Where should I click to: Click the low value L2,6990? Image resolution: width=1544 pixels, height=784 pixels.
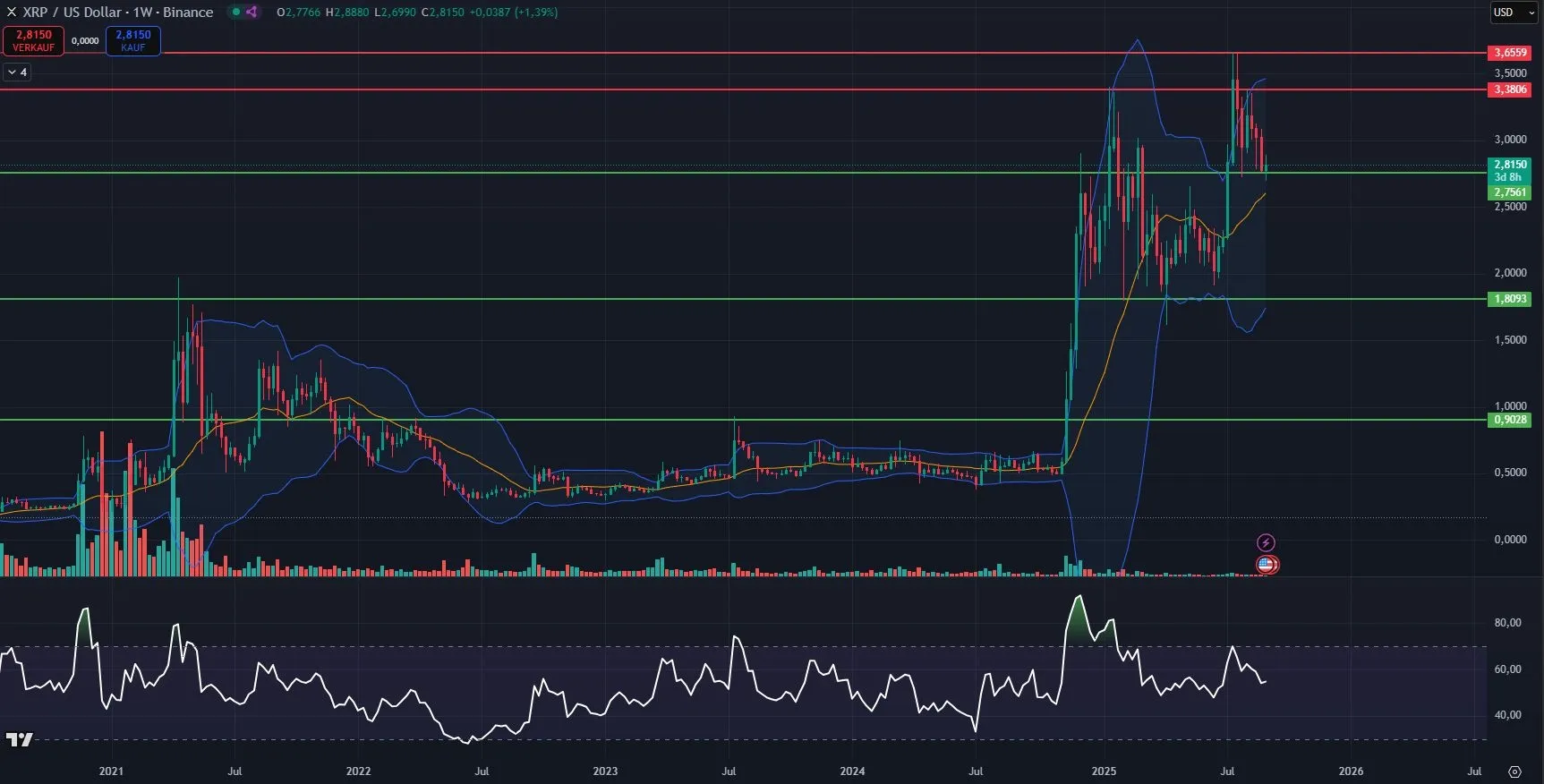(395, 13)
